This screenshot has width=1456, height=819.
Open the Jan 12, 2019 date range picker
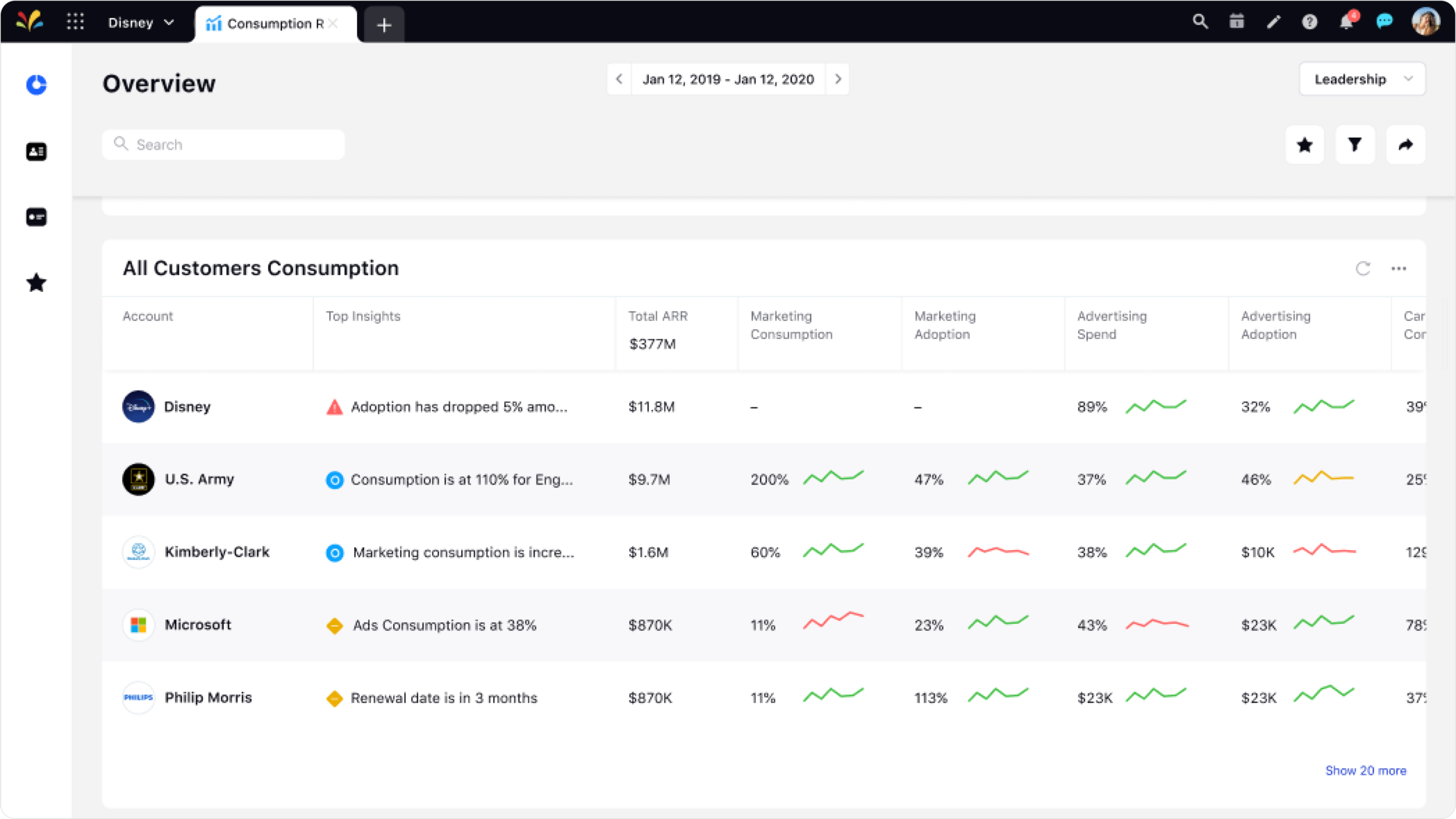point(728,79)
